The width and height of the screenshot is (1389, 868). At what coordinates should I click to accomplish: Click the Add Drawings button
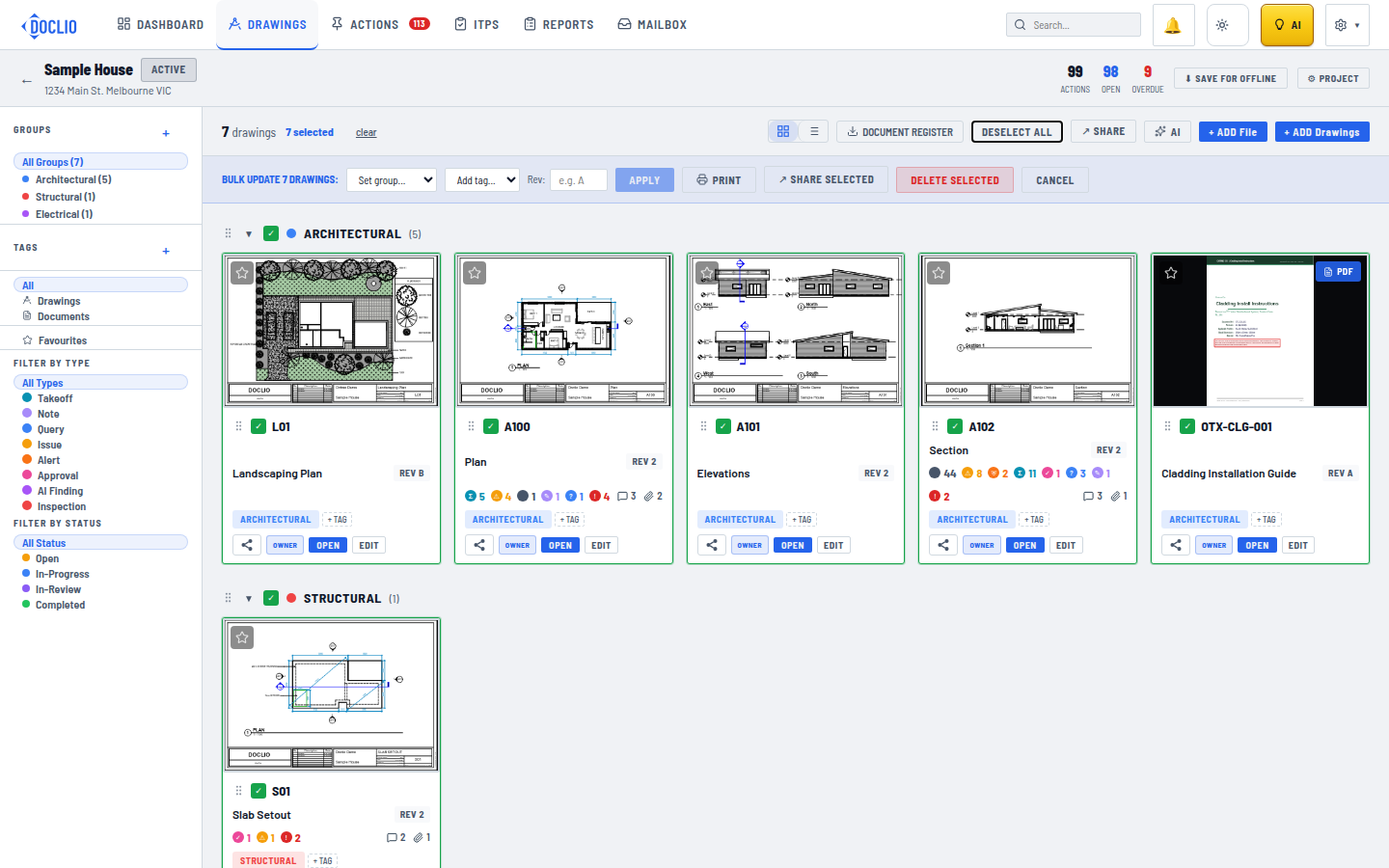click(x=1321, y=132)
